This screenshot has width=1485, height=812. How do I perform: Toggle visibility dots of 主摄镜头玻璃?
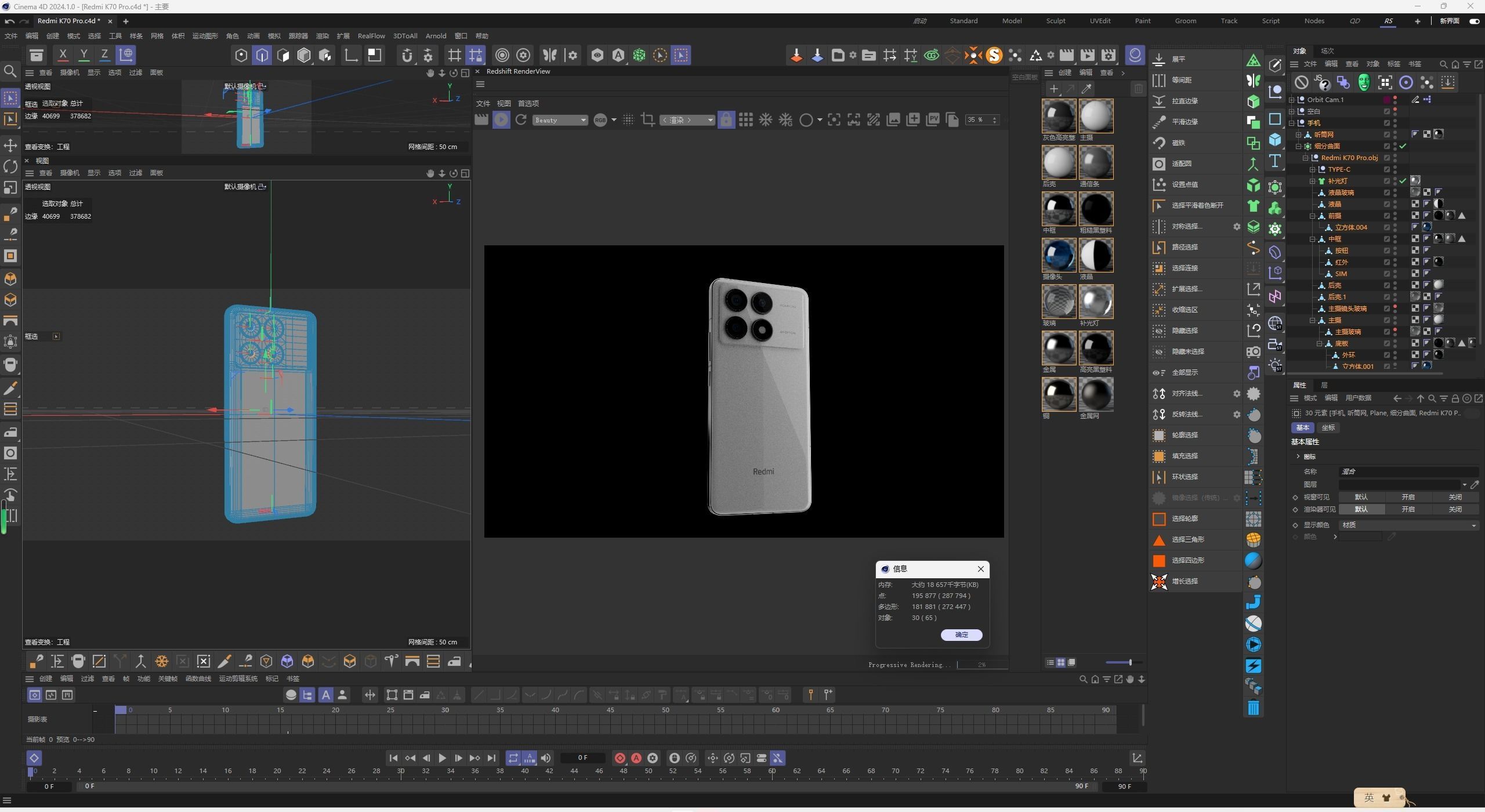(x=1395, y=309)
